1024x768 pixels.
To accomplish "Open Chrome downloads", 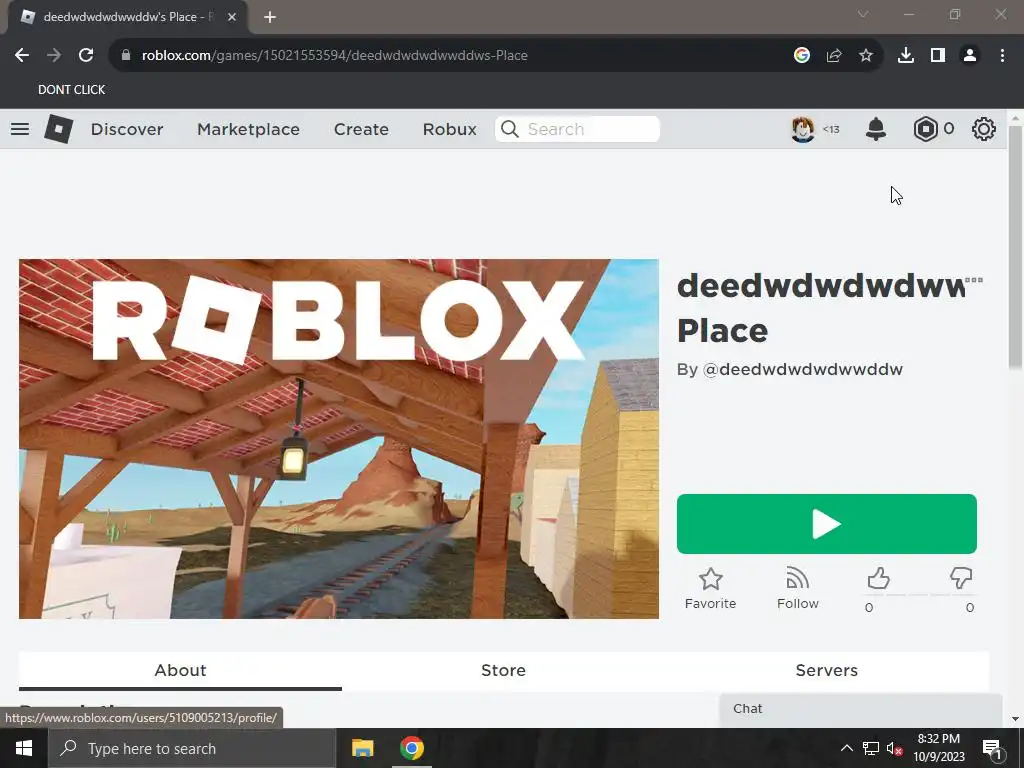I will pos(906,56).
